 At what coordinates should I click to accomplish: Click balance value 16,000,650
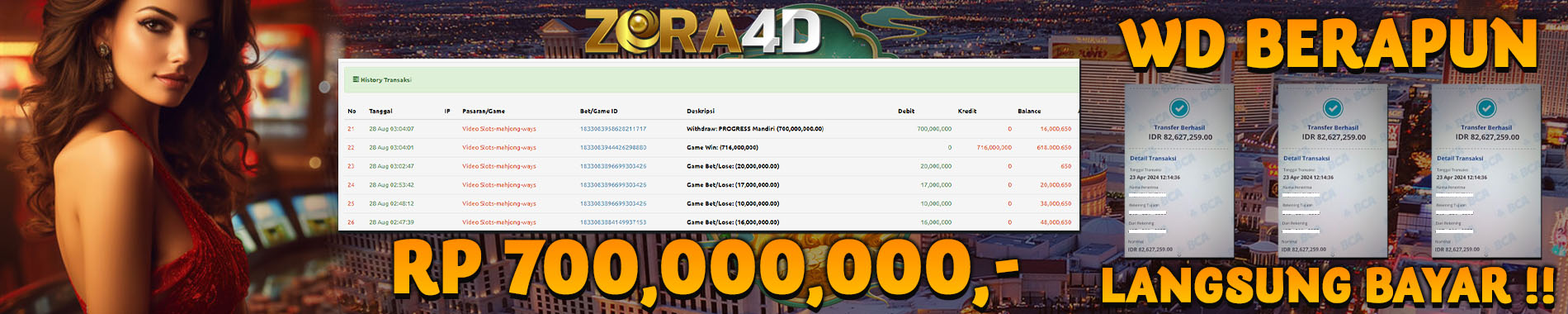tap(1056, 129)
